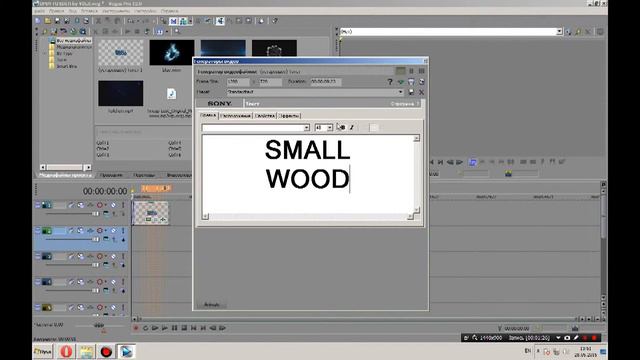Open views dropdown arrow in second toolbar row

click(167, 31)
